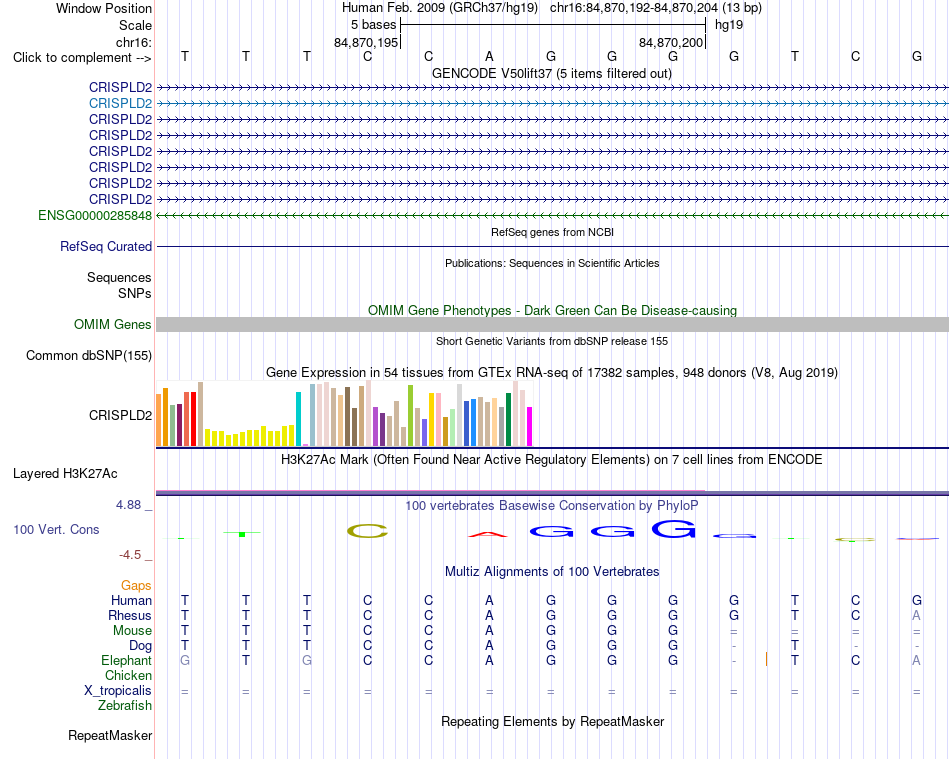The image size is (950, 759).
Task: Click the faded A base in Elephant row
Action: [916, 660]
